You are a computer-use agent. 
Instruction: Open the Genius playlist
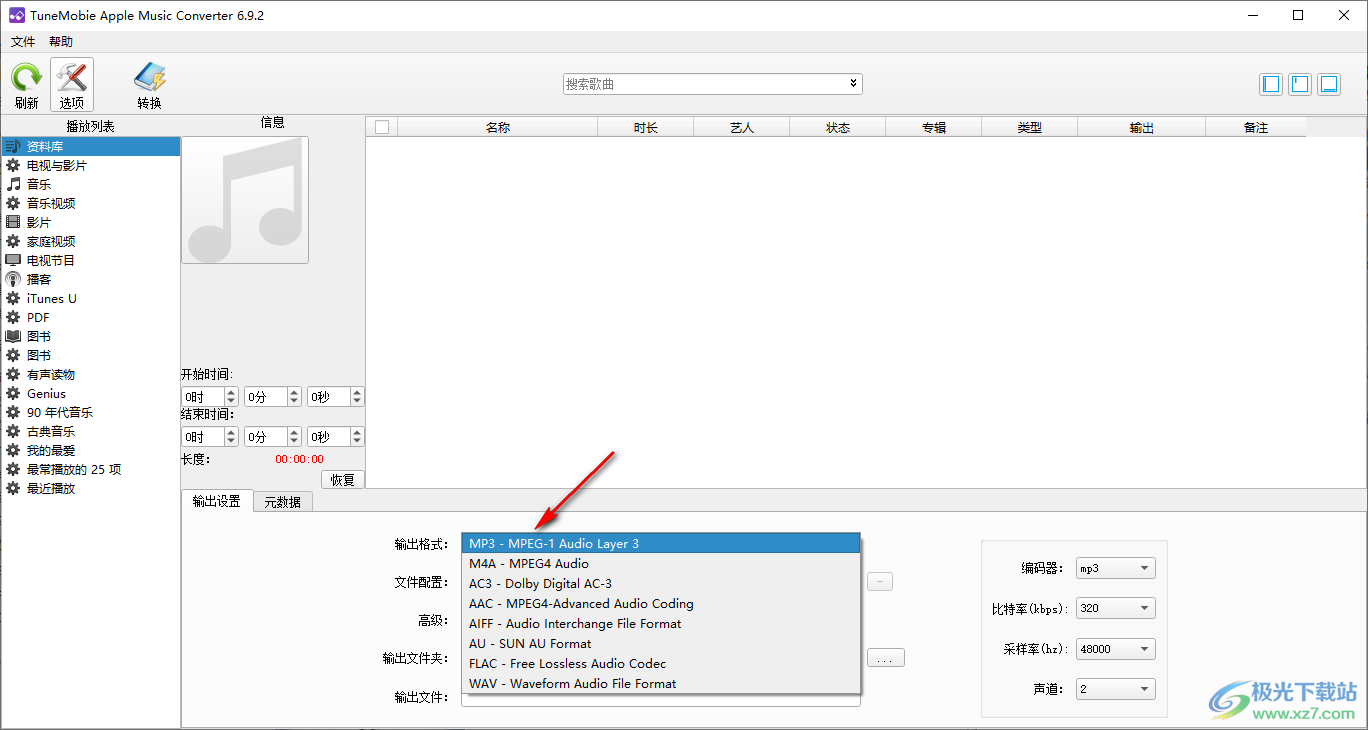[91, 393]
